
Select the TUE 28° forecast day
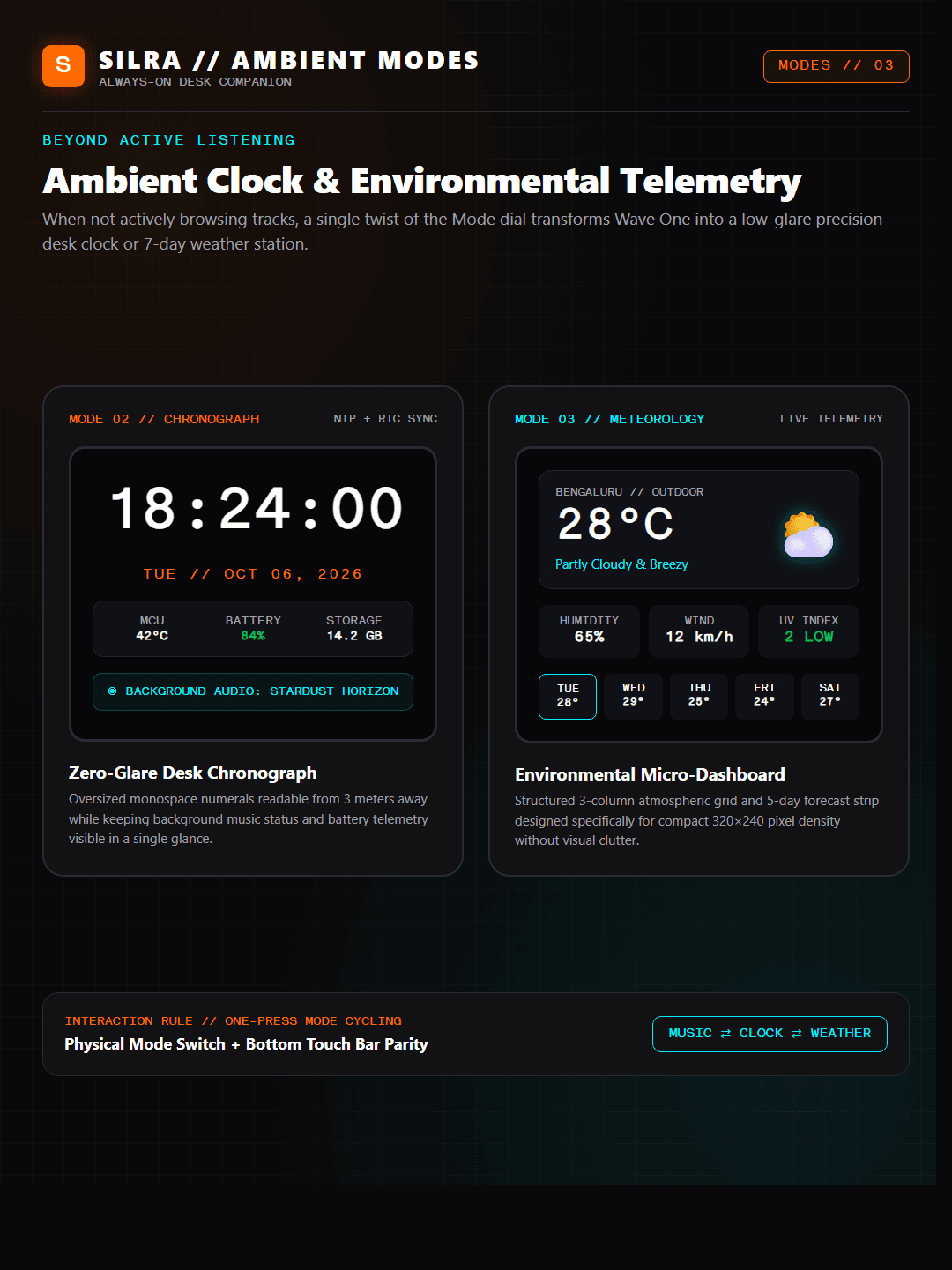568,696
